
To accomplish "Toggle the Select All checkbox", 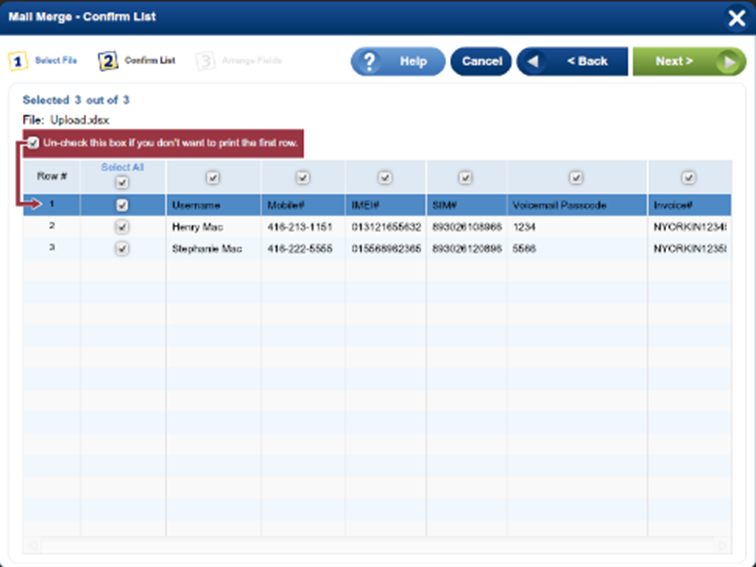I will (122, 183).
